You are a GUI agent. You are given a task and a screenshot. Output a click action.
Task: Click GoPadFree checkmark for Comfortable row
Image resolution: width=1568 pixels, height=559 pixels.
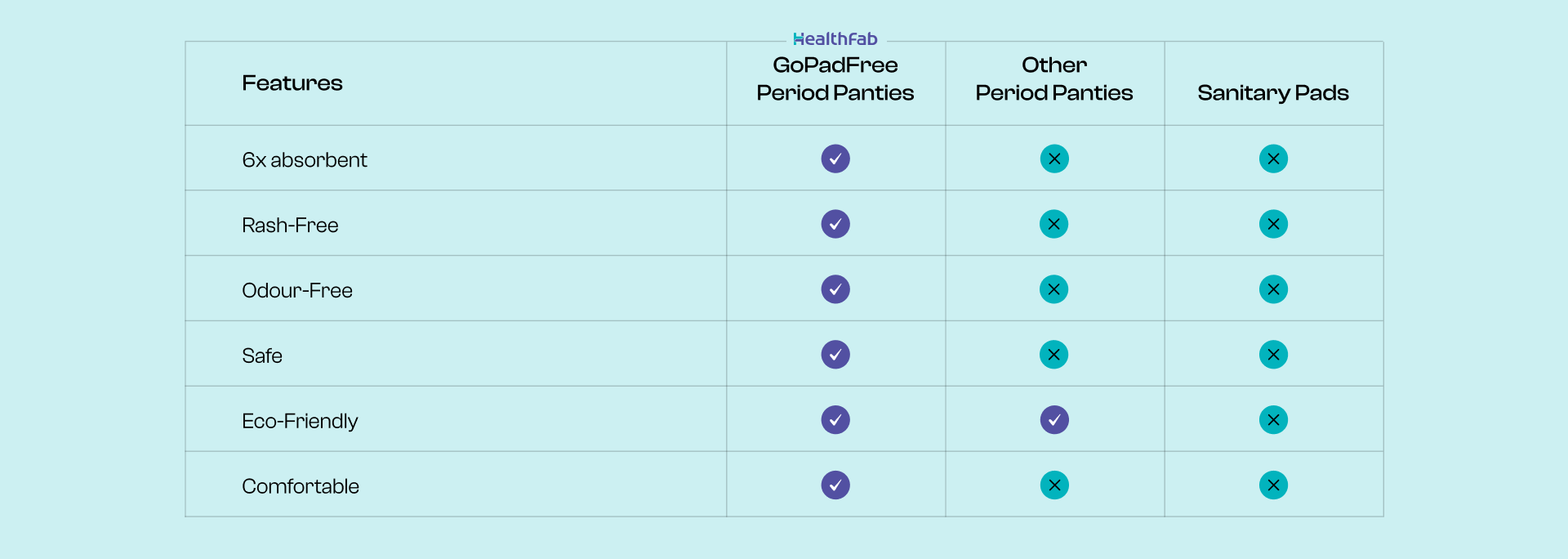tap(835, 485)
